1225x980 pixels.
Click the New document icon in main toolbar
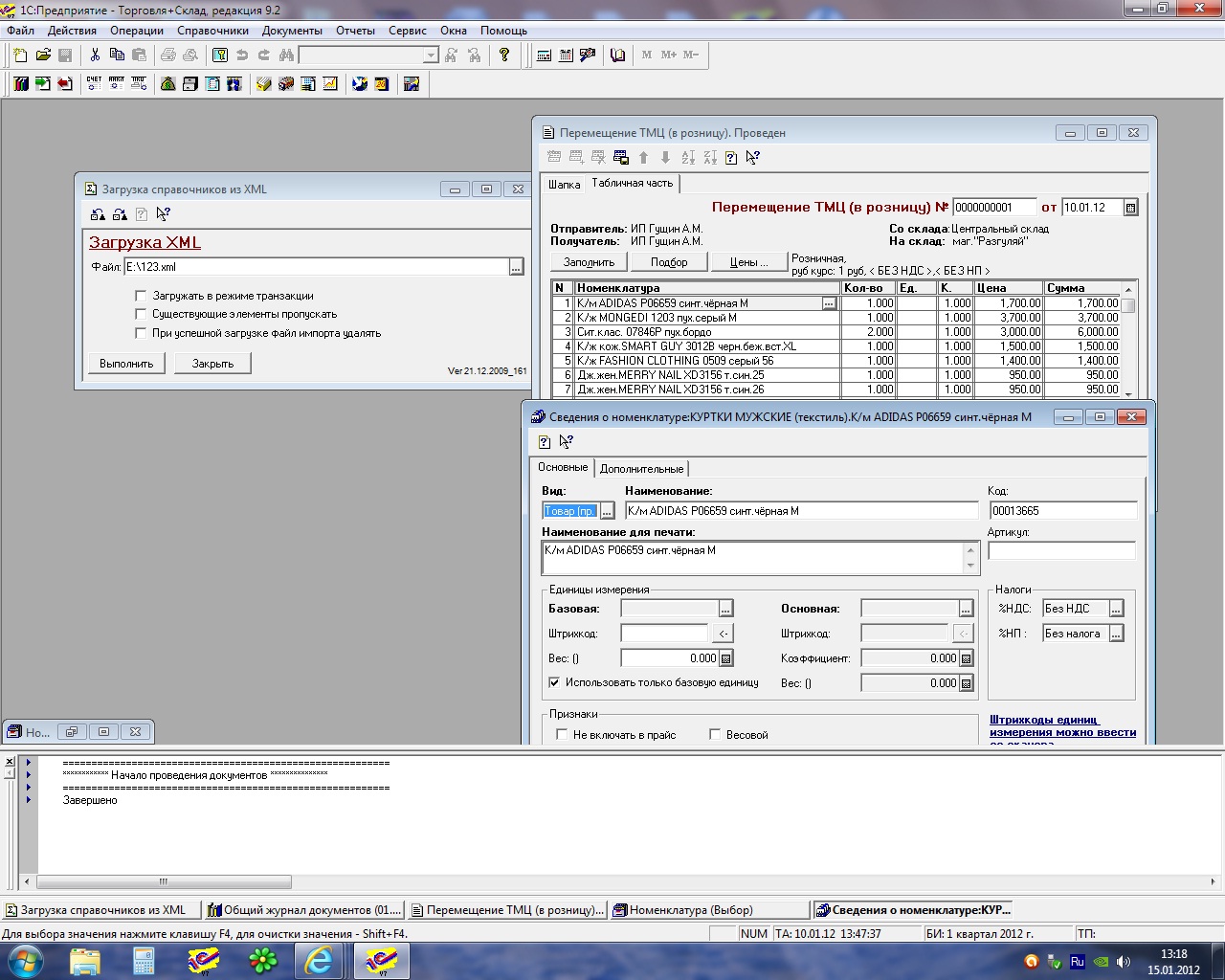pyautogui.click(x=20, y=56)
